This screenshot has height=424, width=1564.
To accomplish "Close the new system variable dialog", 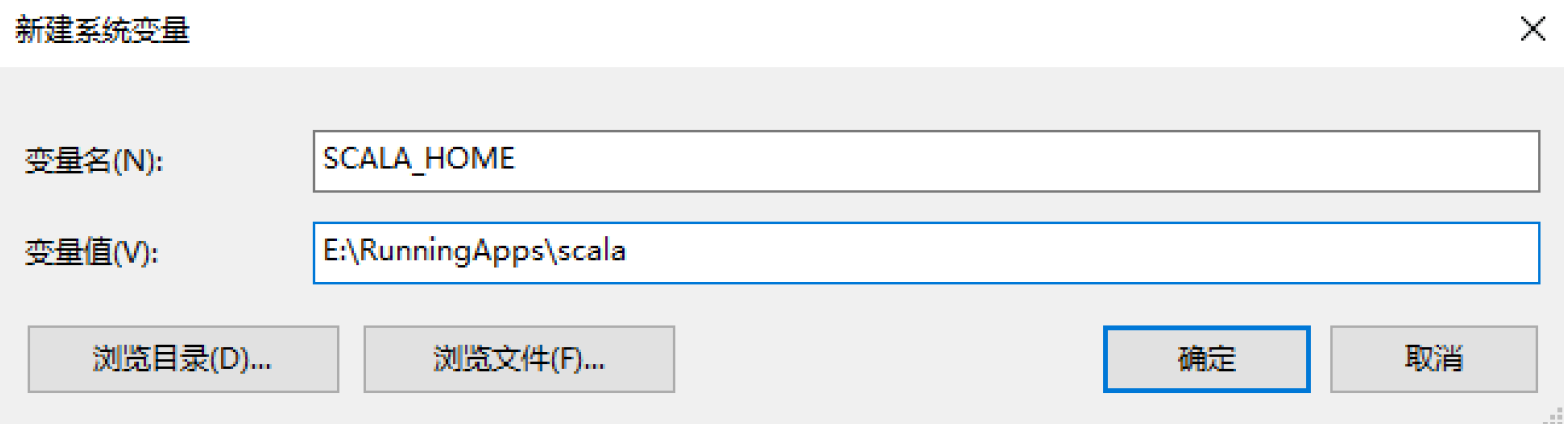I will coord(1533,30).
